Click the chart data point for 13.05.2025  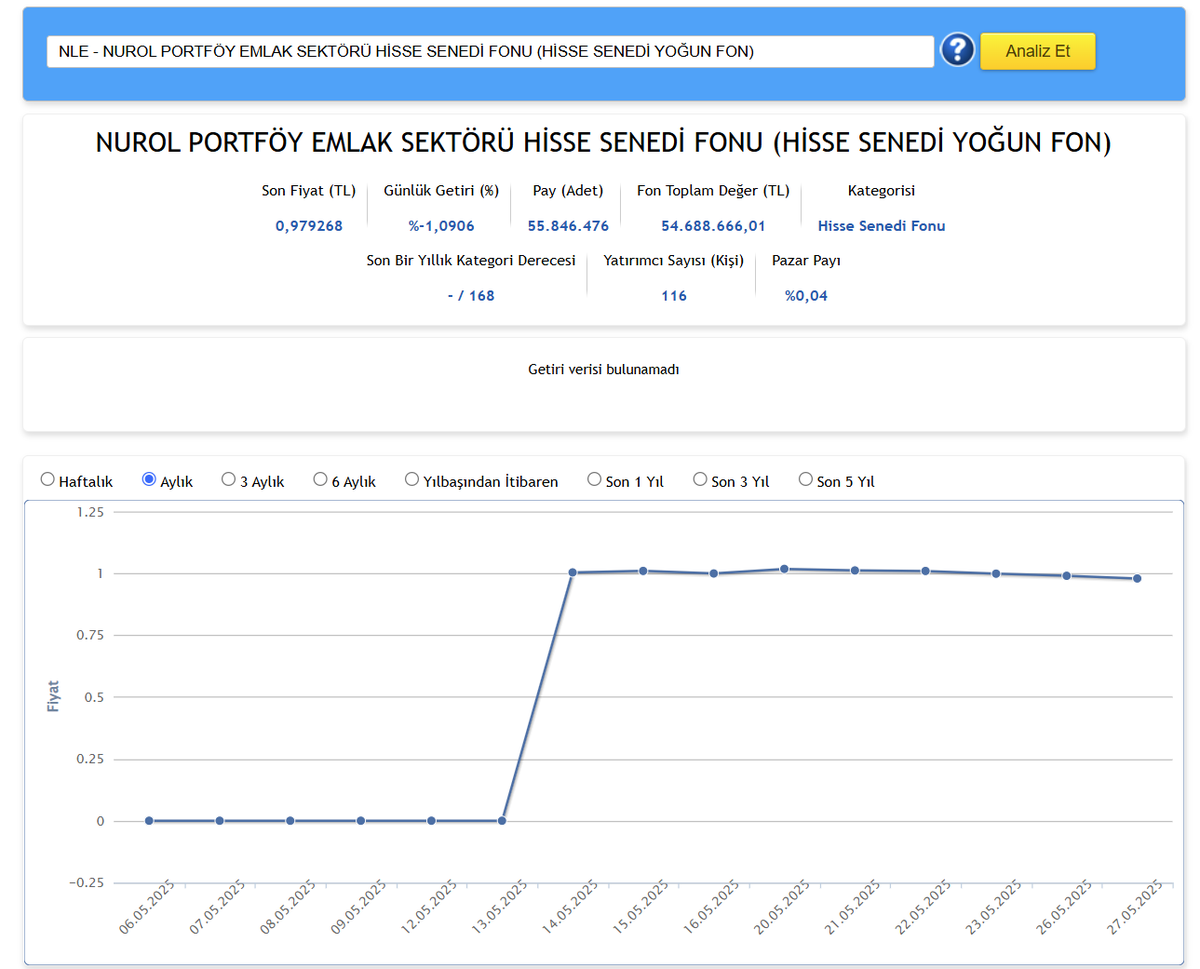(x=502, y=821)
